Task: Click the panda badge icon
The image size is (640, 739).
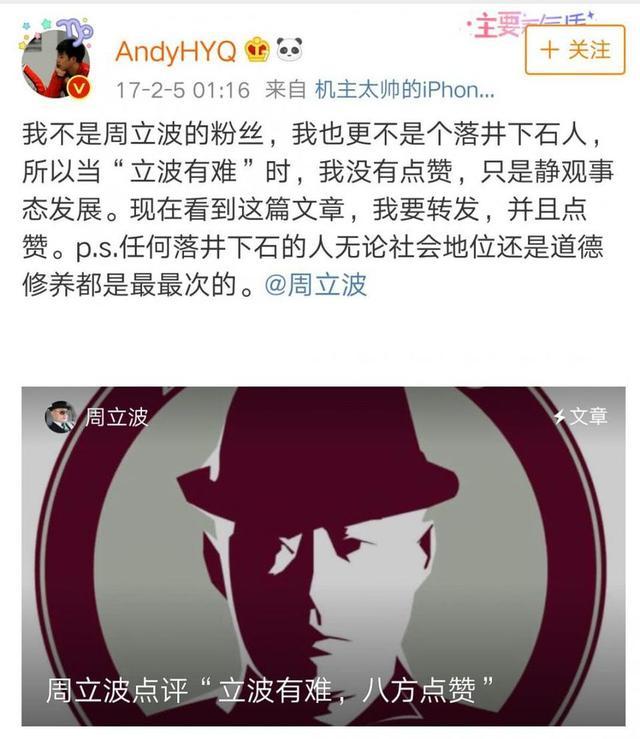Action: (x=289, y=49)
